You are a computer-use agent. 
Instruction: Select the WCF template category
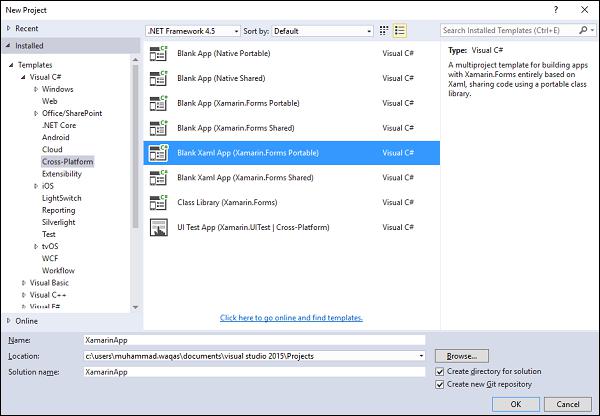tap(50, 258)
